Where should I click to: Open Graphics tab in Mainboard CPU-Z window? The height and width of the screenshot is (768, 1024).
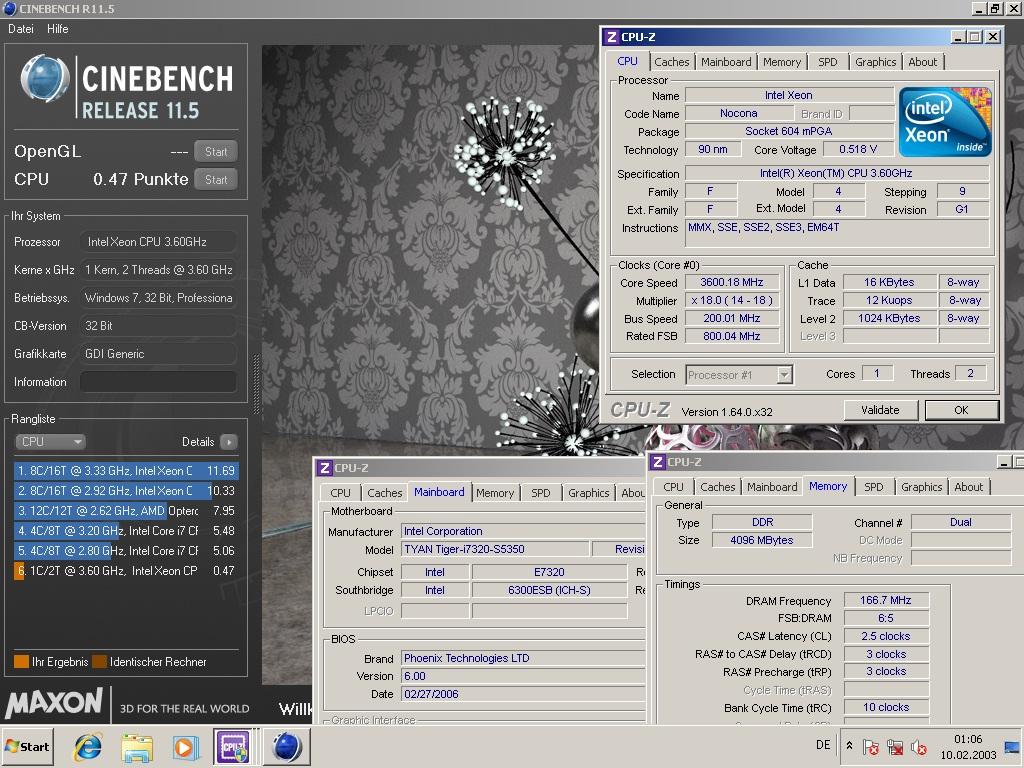[588, 493]
